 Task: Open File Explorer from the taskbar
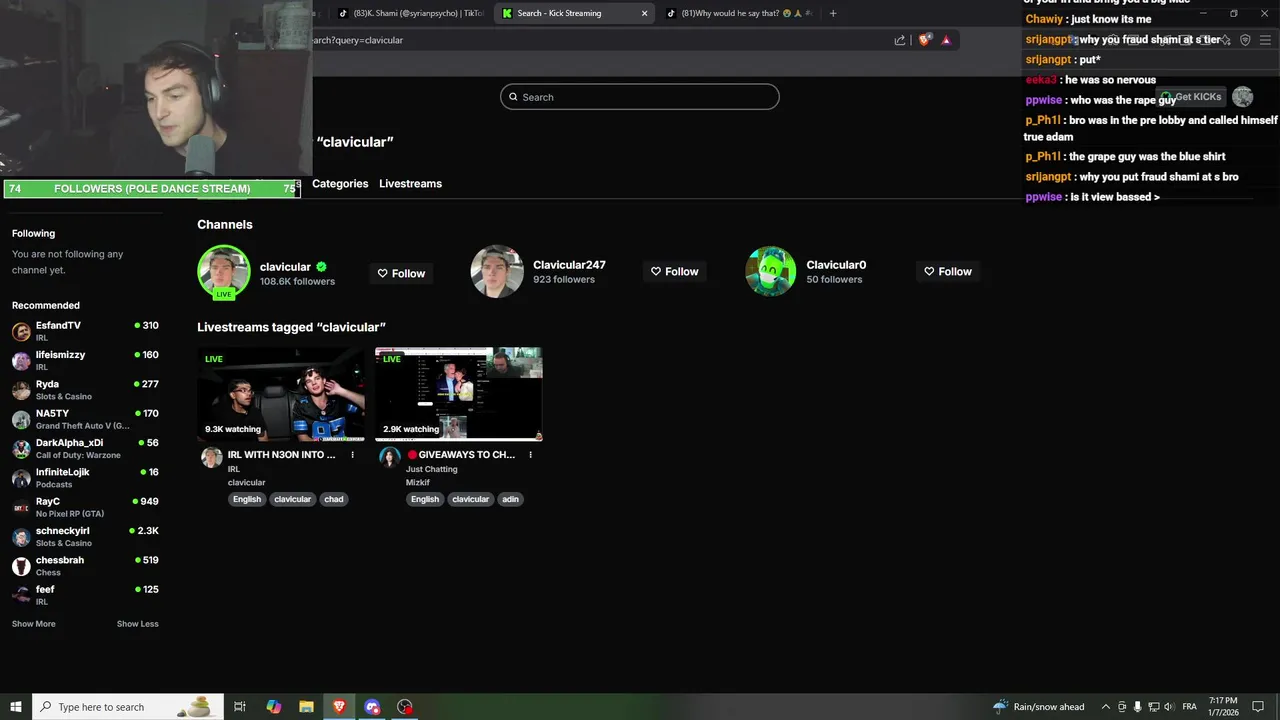(306, 707)
